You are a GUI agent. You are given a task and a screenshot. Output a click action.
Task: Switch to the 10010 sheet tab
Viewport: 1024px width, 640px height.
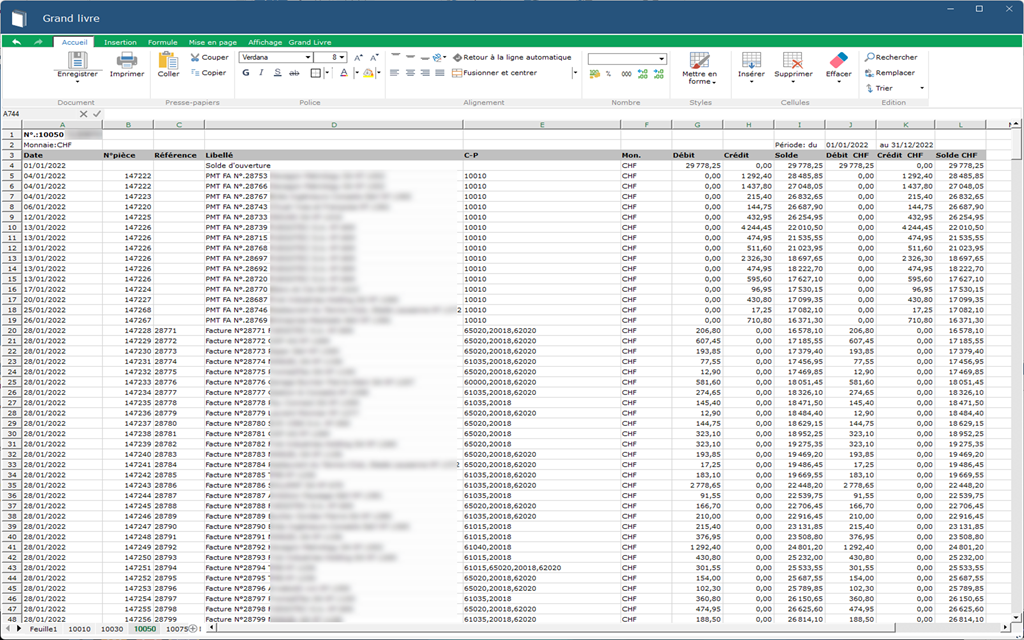[x=80, y=629]
